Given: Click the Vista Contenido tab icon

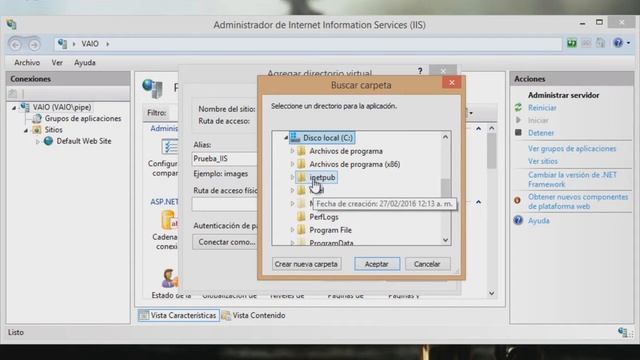Looking at the screenshot, I should [226, 316].
